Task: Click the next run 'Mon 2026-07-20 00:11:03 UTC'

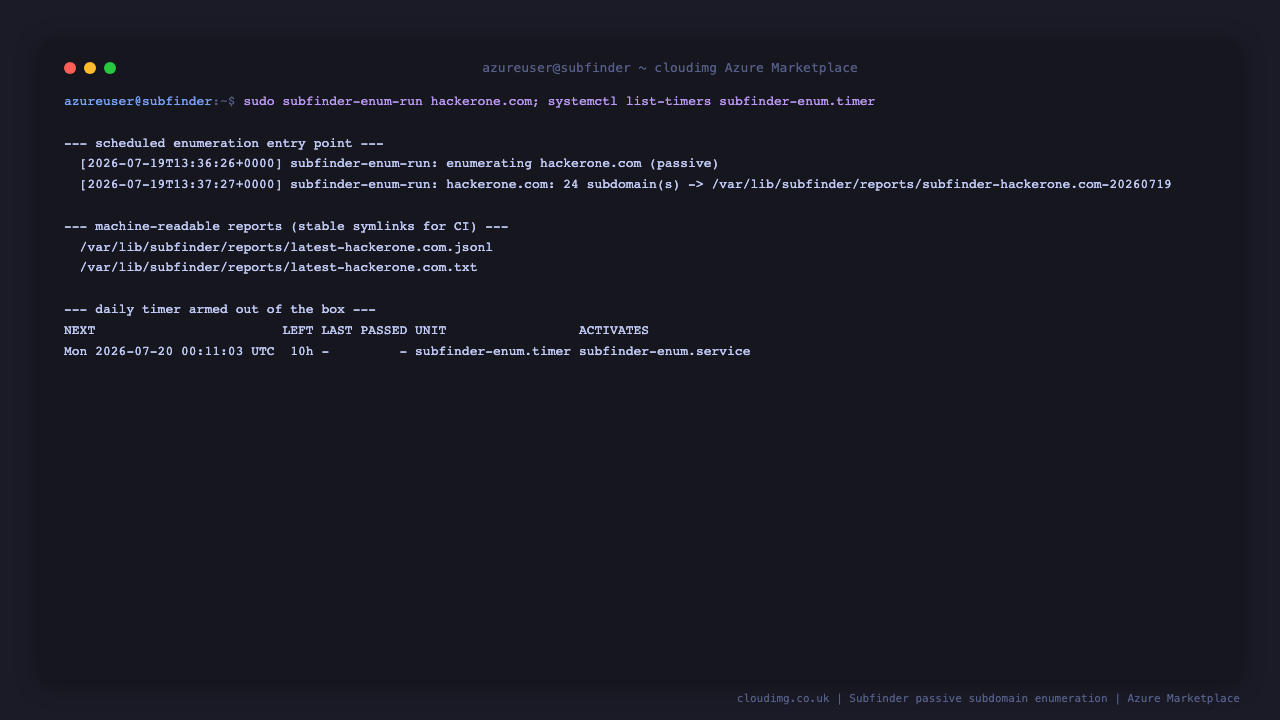Action: [x=169, y=351]
